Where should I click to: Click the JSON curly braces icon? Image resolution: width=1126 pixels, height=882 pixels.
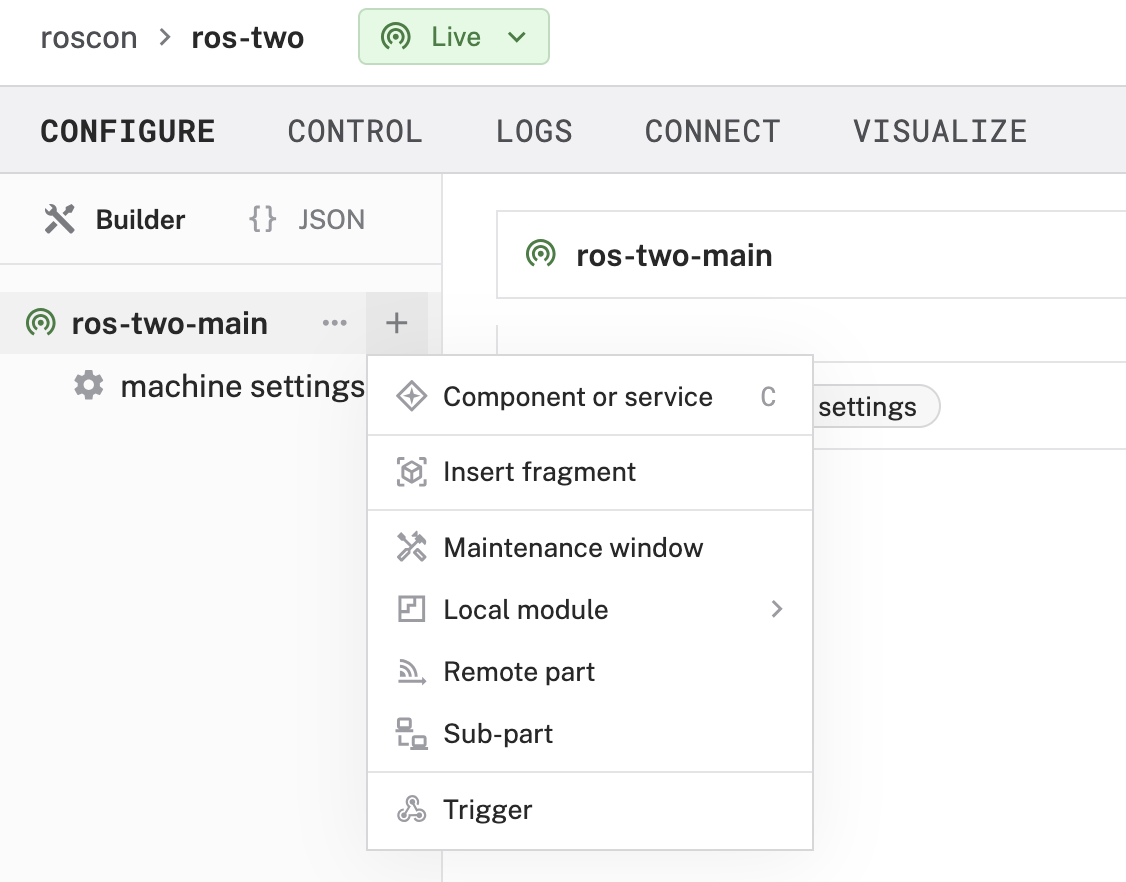263,219
